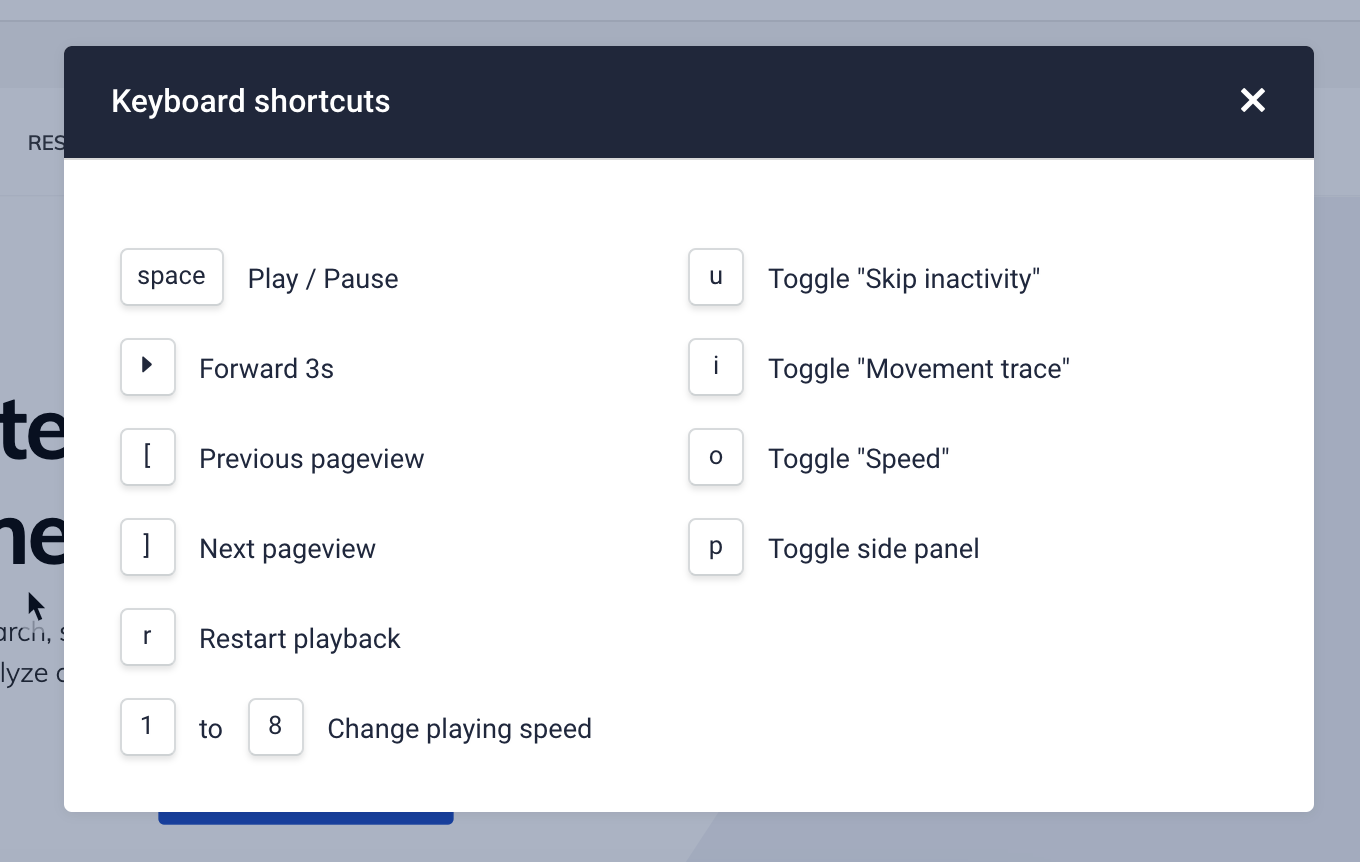The height and width of the screenshot is (862, 1360).
Task: Click the Keyboard shortcuts dialog title
Action: [251, 101]
